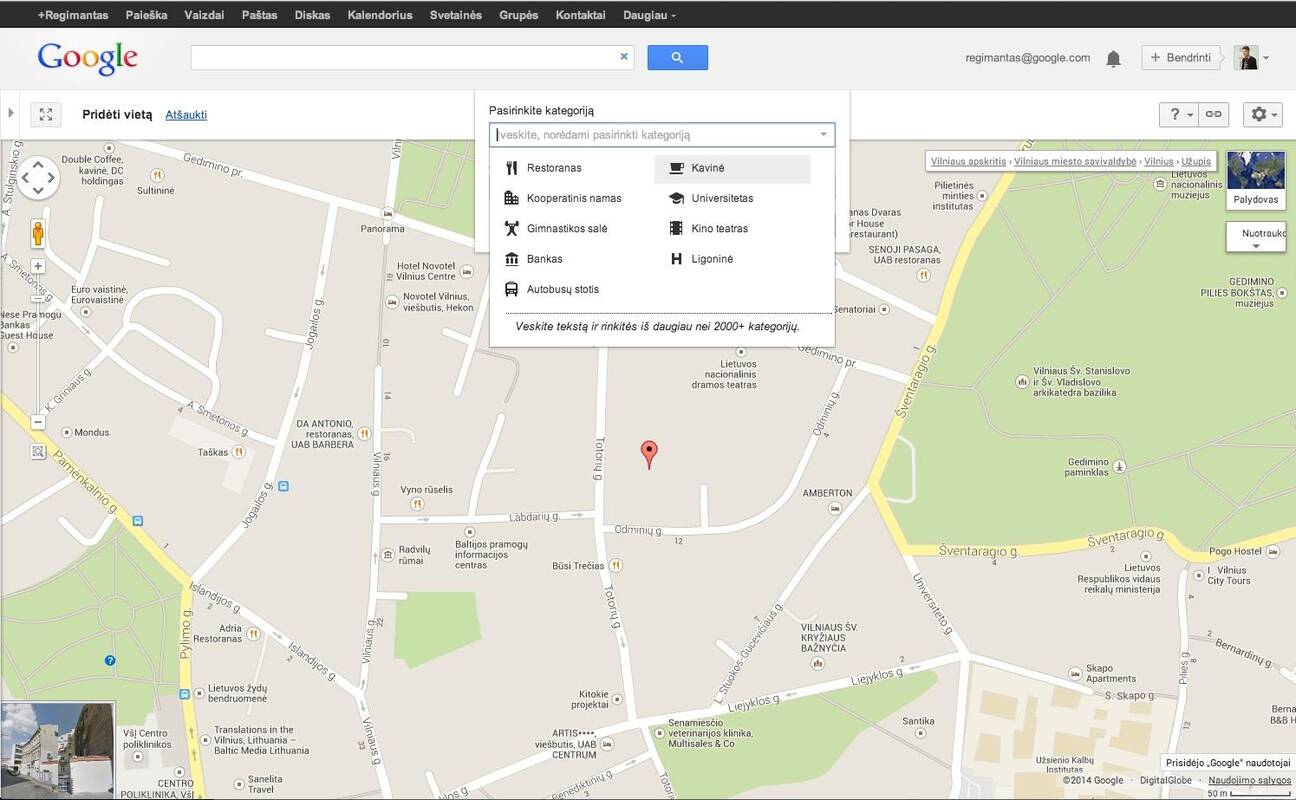
Task: Clear search box with the X icon
Action: 624,57
